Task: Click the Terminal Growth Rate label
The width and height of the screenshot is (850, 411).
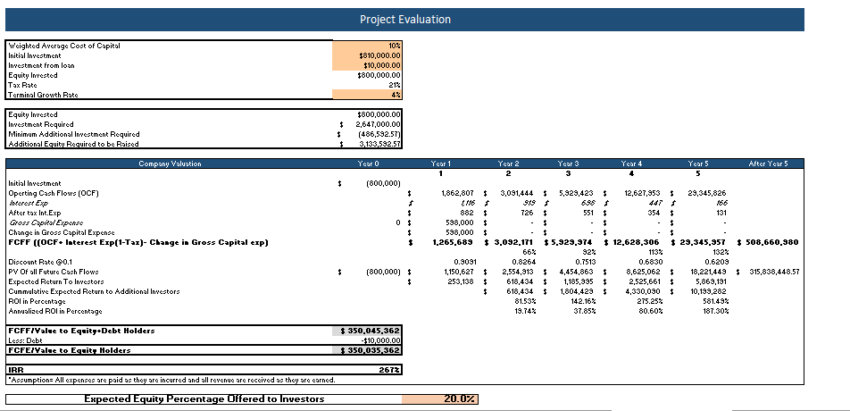Action: point(43,95)
